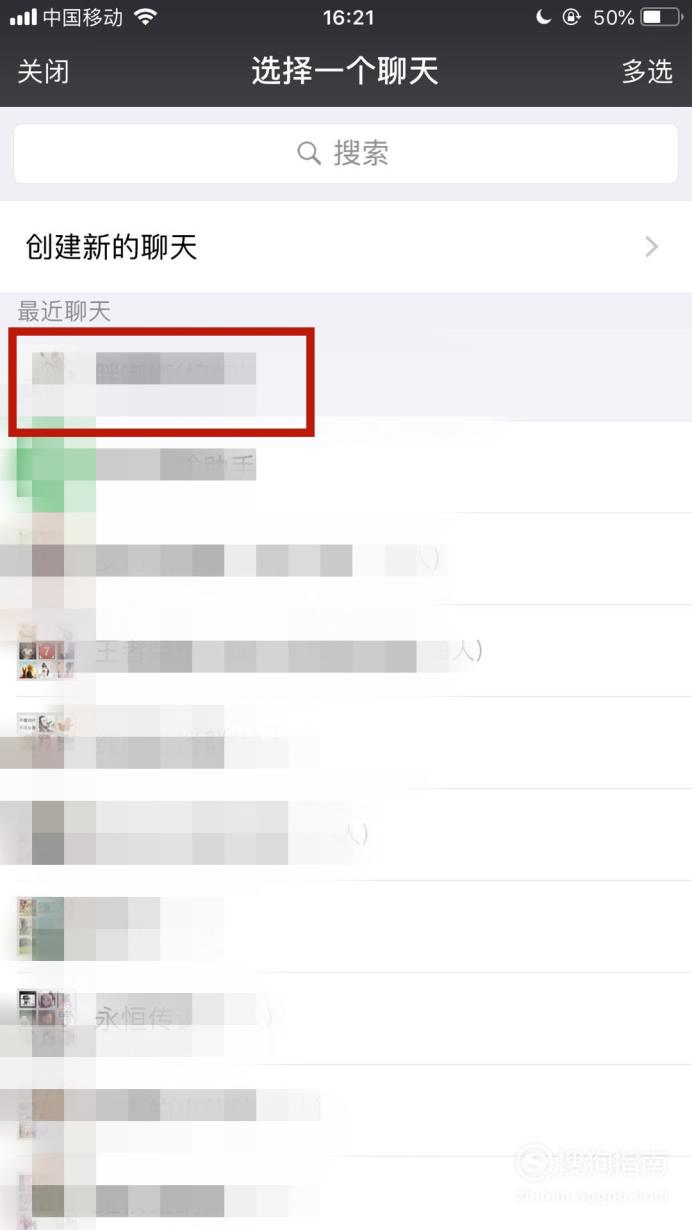Tap the avatar of the first recent chat

50,376
